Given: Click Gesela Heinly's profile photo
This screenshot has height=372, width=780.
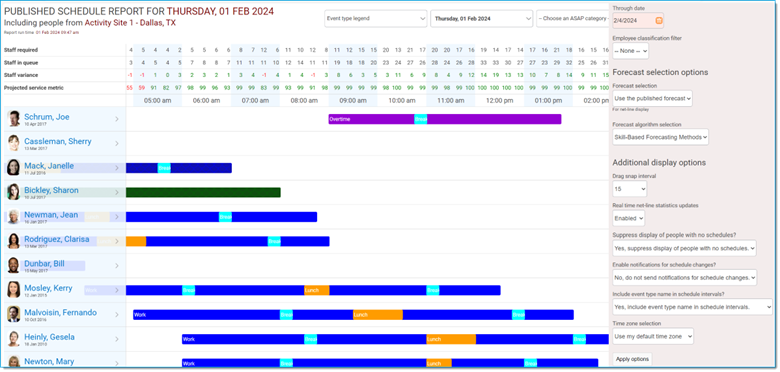Looking at the screenshot, I should (x=14, y=339).
